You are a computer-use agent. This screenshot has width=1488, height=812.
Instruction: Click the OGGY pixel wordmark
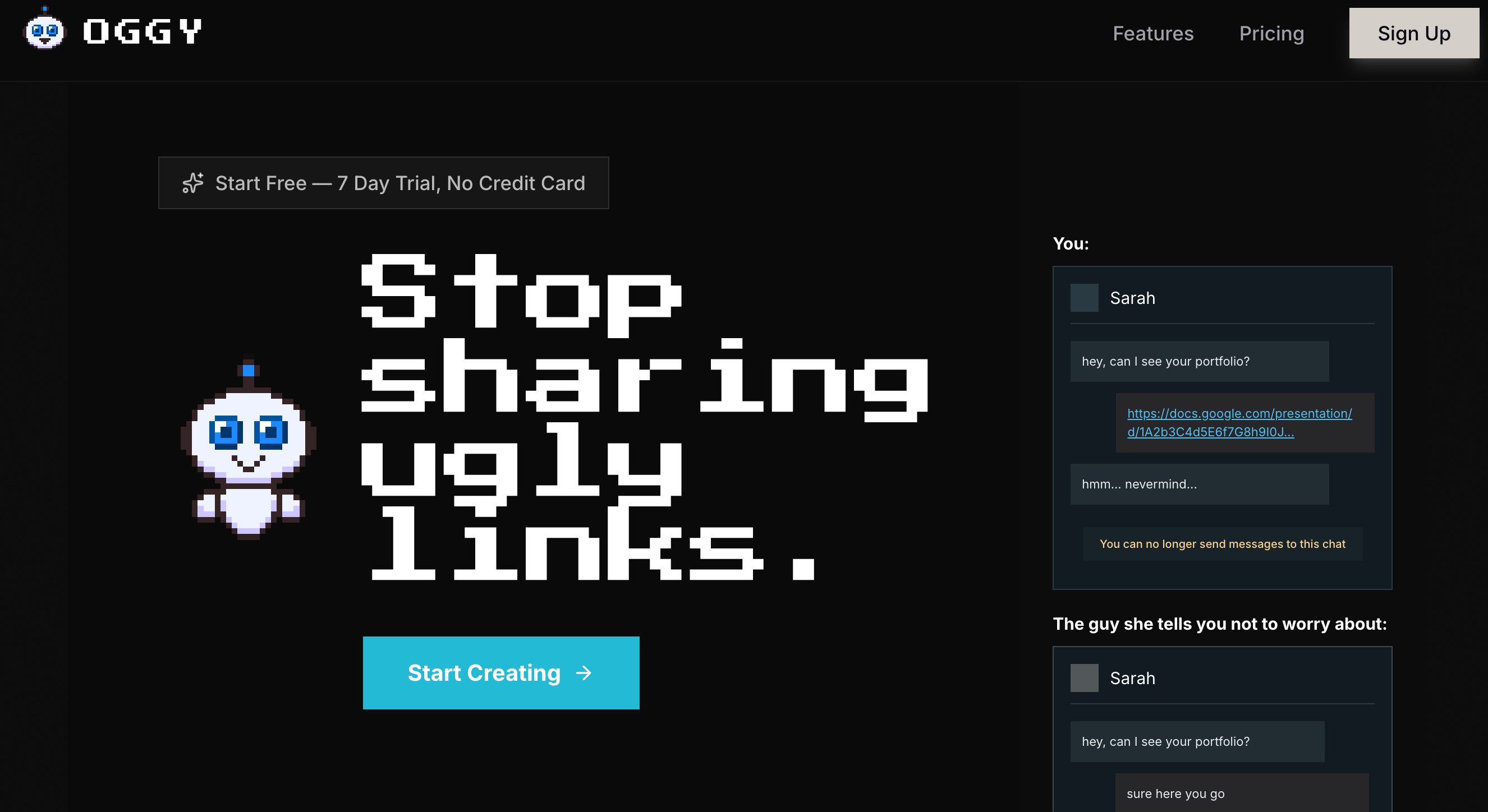142,31
